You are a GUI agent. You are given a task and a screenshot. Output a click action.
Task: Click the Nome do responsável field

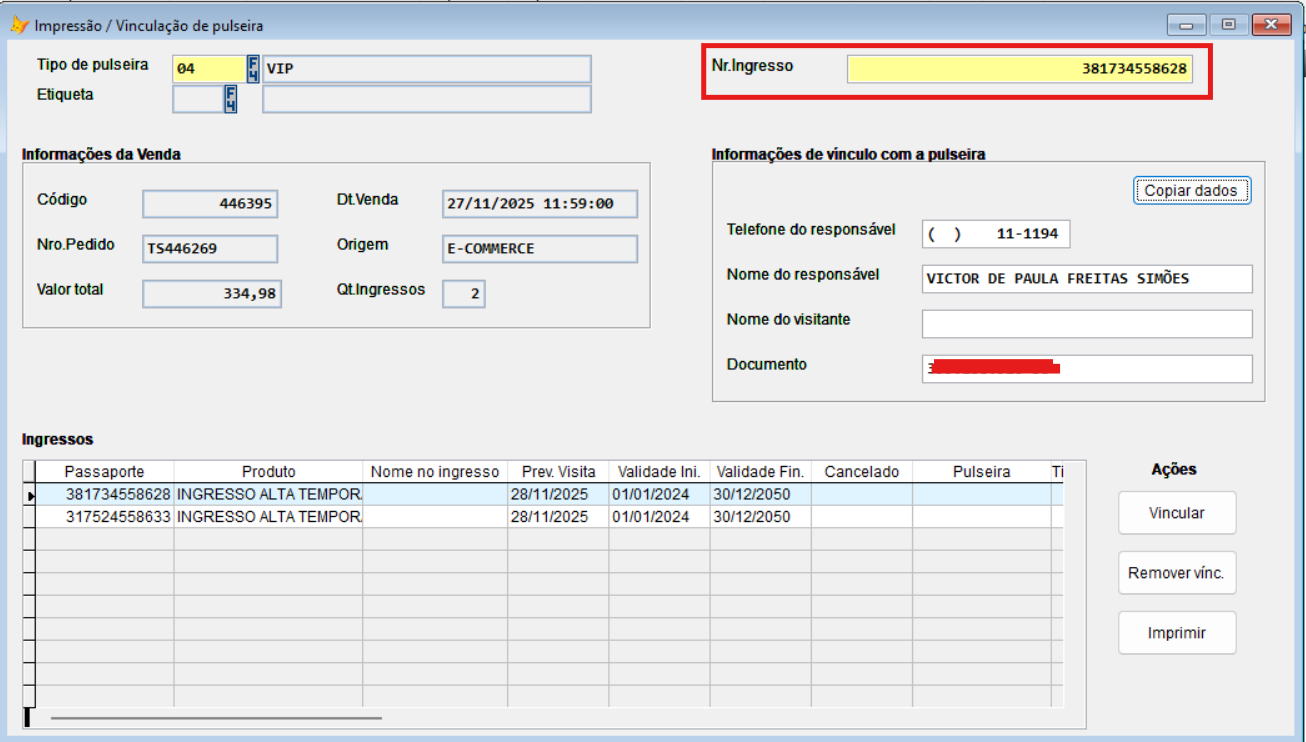(1086, 279)
